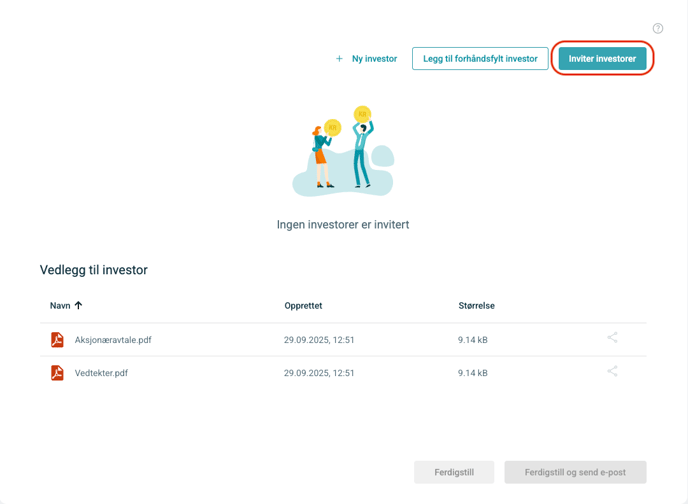This screenshot has height=504, width=688.
Task: Click the plus icon beside Ny investor
Action: [x=340, y=59]
